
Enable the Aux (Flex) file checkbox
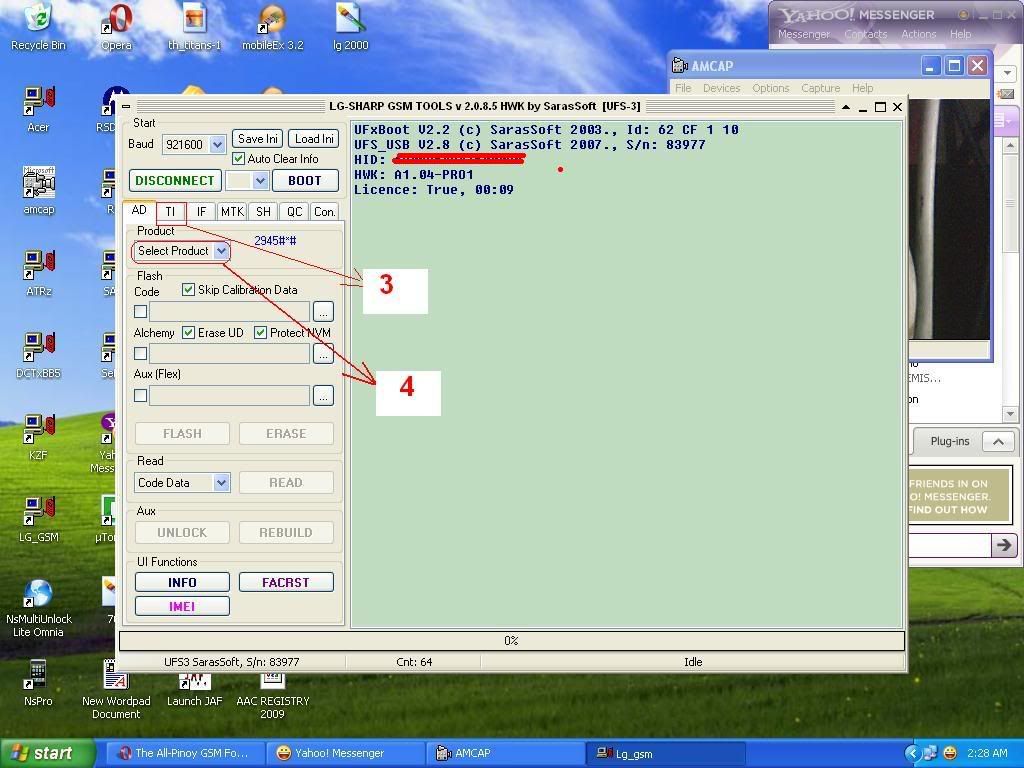[x=140, y=395]
